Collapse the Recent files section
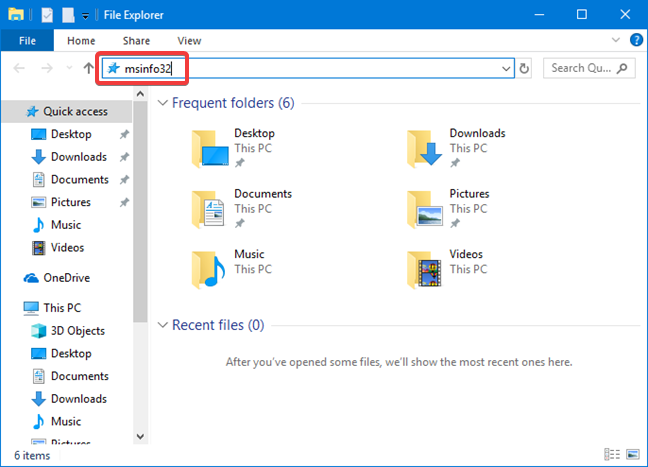Image resolution: width=648 pixels, height=467 pixels. [x=163, y=325]
